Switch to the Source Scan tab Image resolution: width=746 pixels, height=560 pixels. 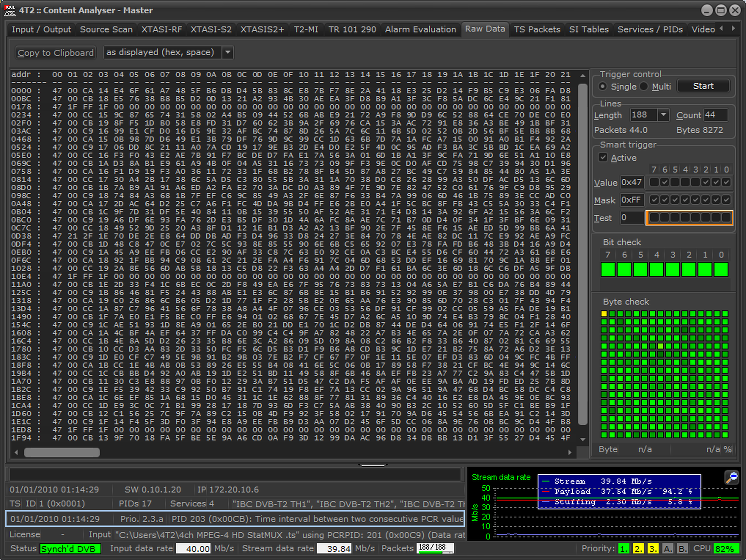106,29
